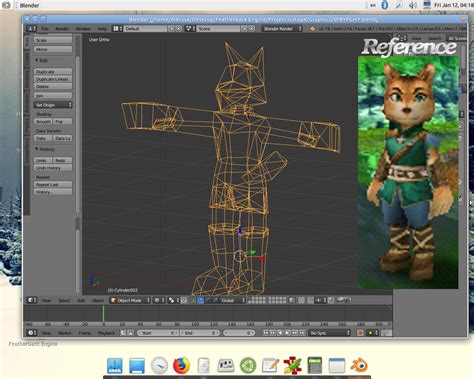Choose the viewport shading mode icon

coord(159,300)
